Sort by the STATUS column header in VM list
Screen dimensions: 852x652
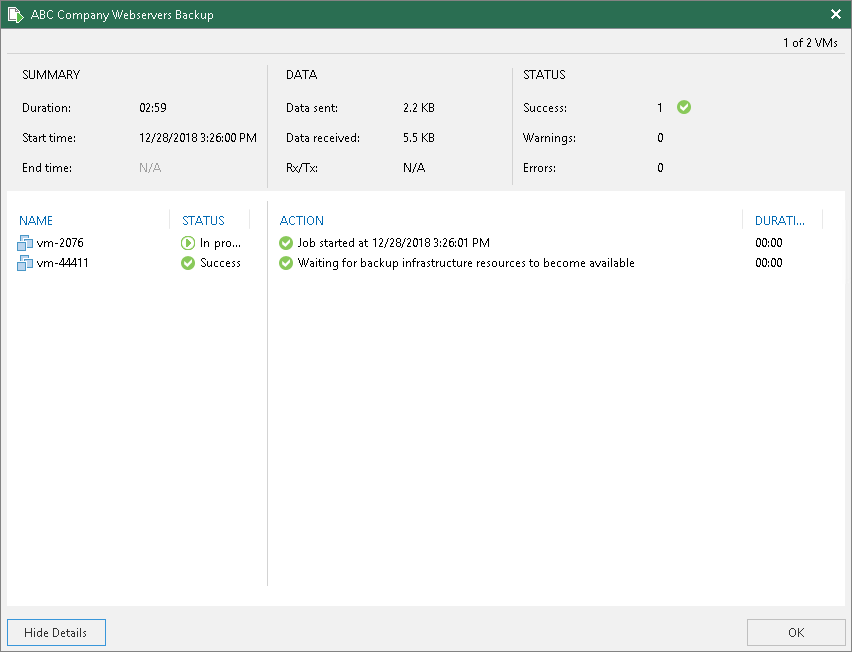[203, 221]
